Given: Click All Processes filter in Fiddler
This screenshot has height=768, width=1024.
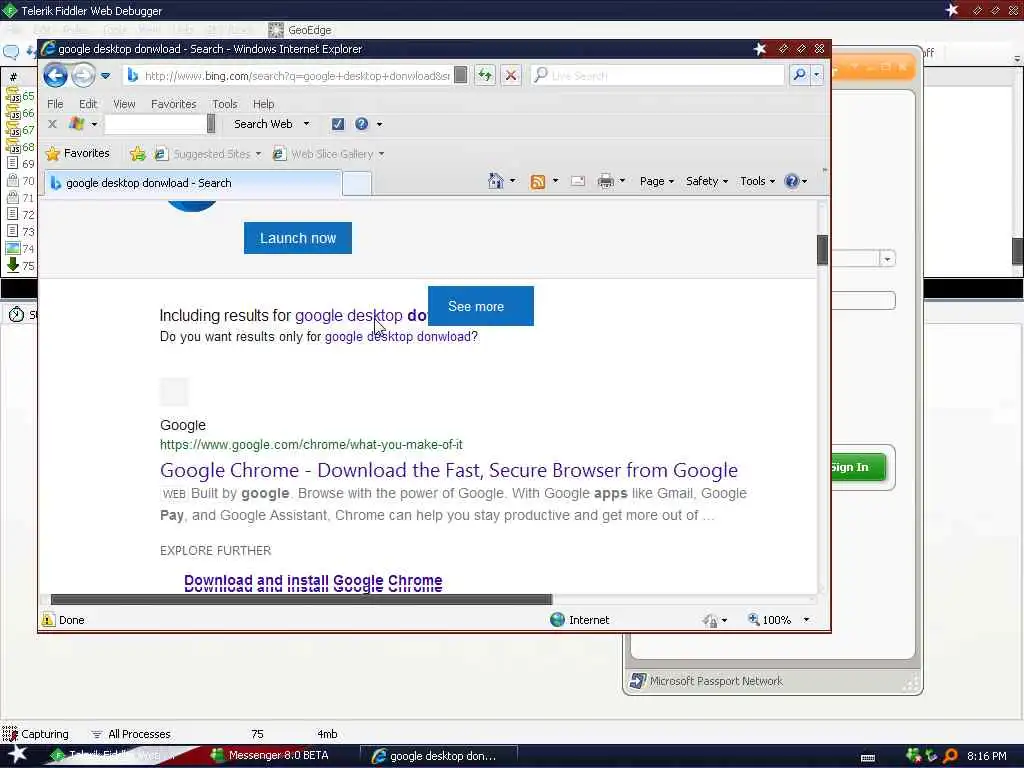Looking at the screenshot, I should point(131,734).
